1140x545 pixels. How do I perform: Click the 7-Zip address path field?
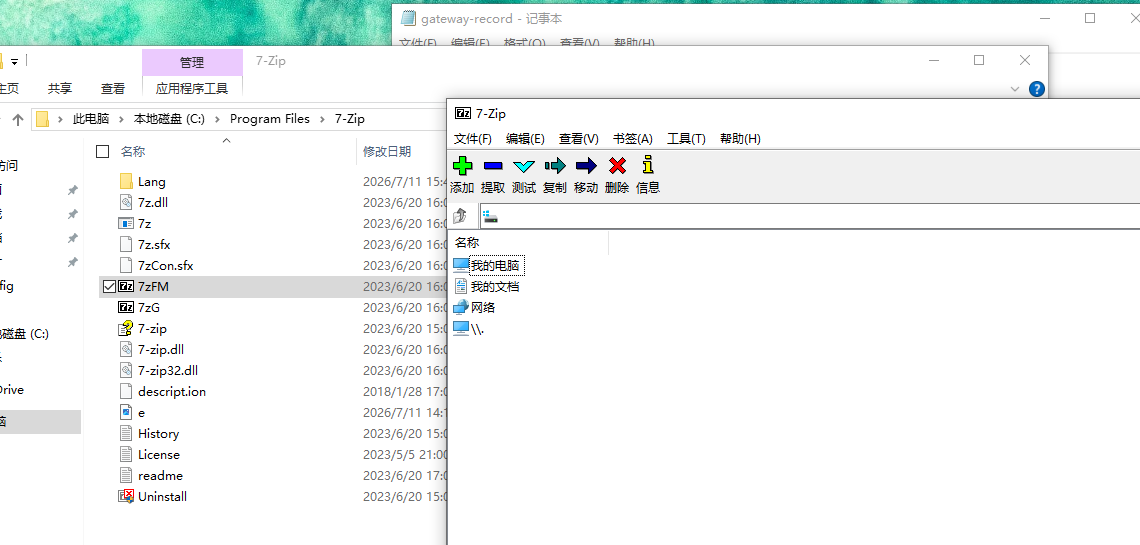810,216
